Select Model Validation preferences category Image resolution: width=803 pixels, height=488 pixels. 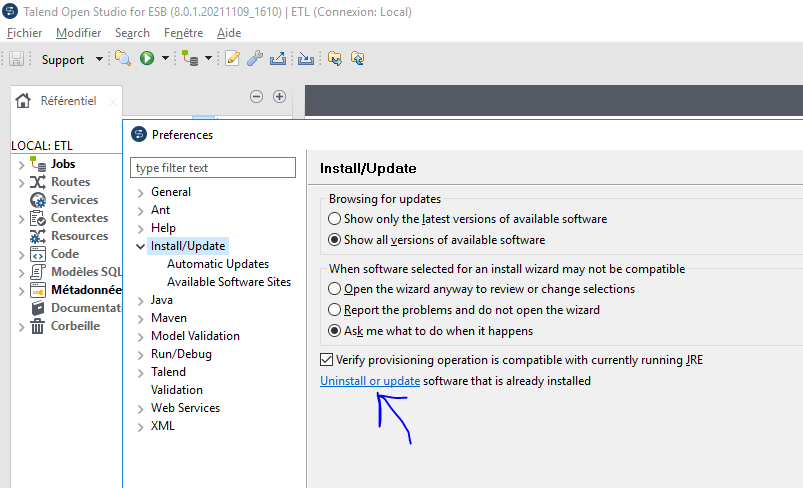[x=195, y=336]
